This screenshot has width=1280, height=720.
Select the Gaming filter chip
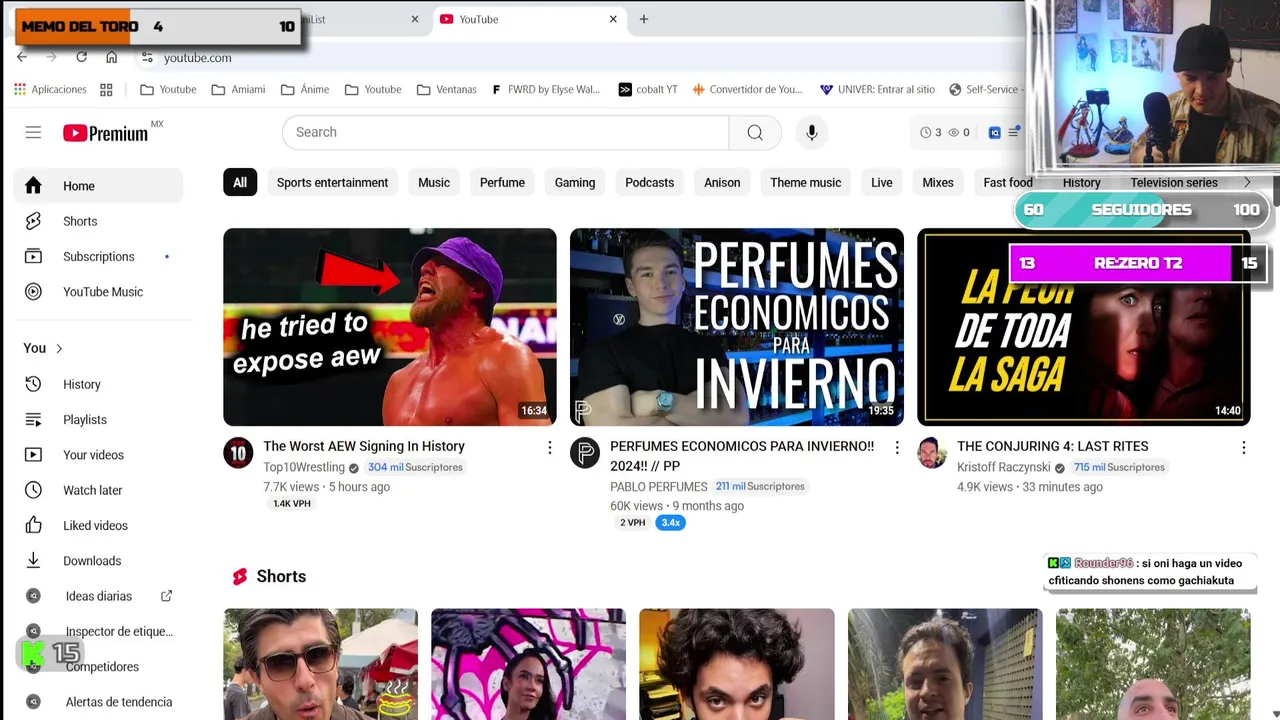tap(575, 182)
